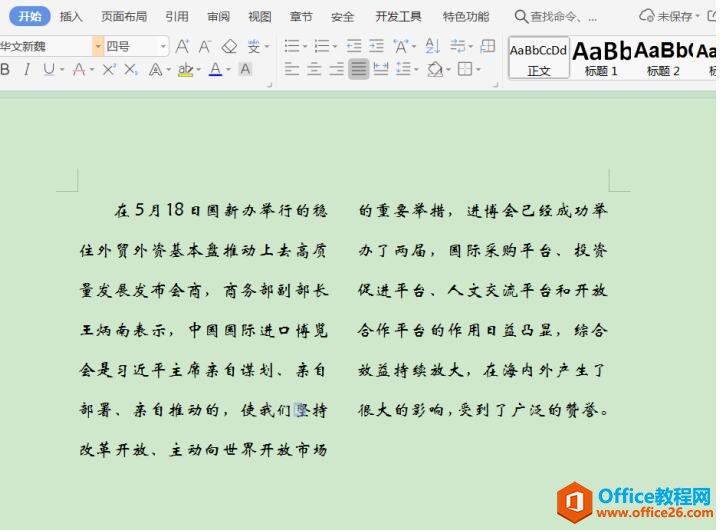The image size is (720, 530).
Task: Toggle underline formatting
Action: [48, 70]
